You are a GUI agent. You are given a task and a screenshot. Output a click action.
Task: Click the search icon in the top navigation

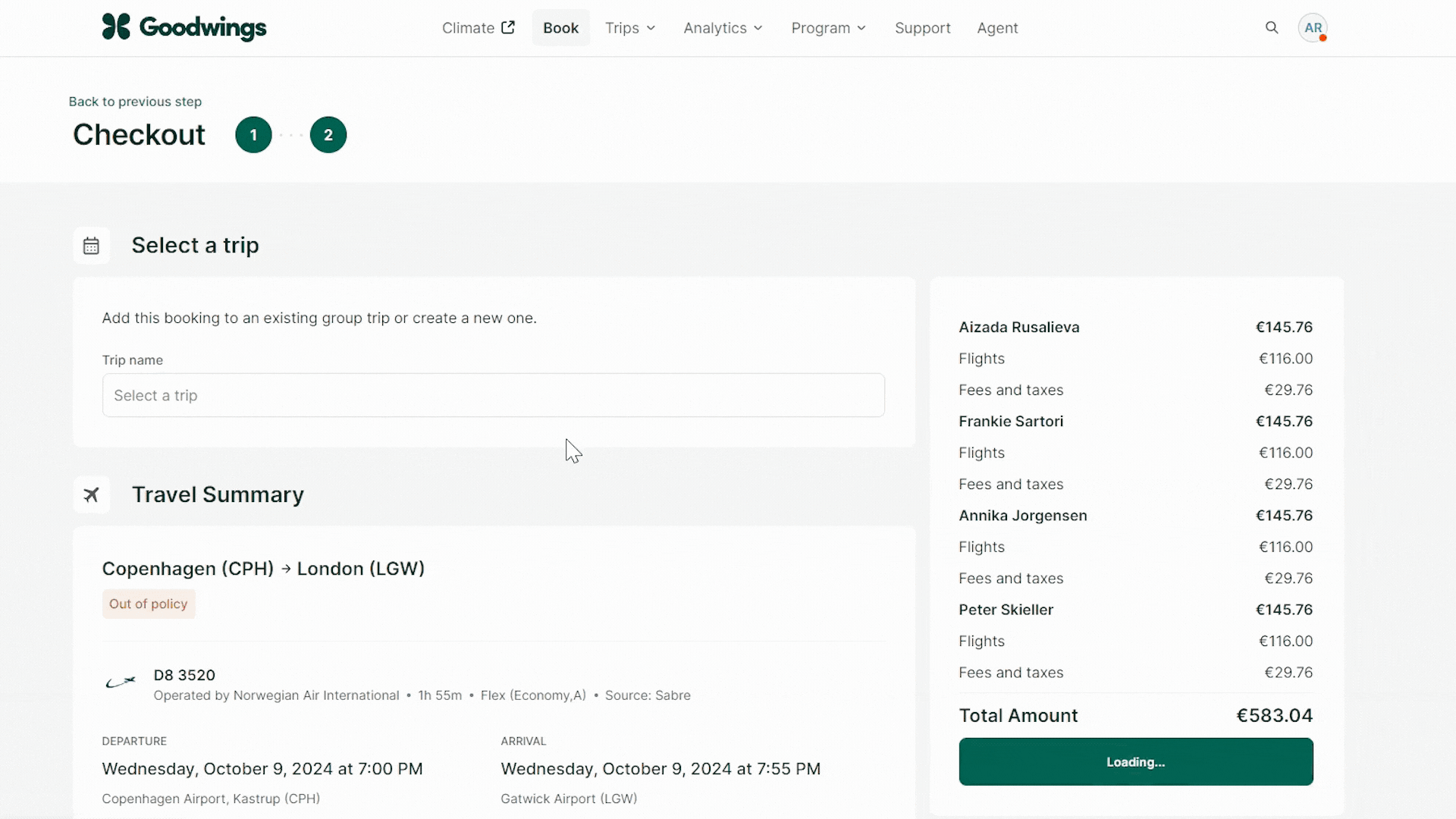1271,27
